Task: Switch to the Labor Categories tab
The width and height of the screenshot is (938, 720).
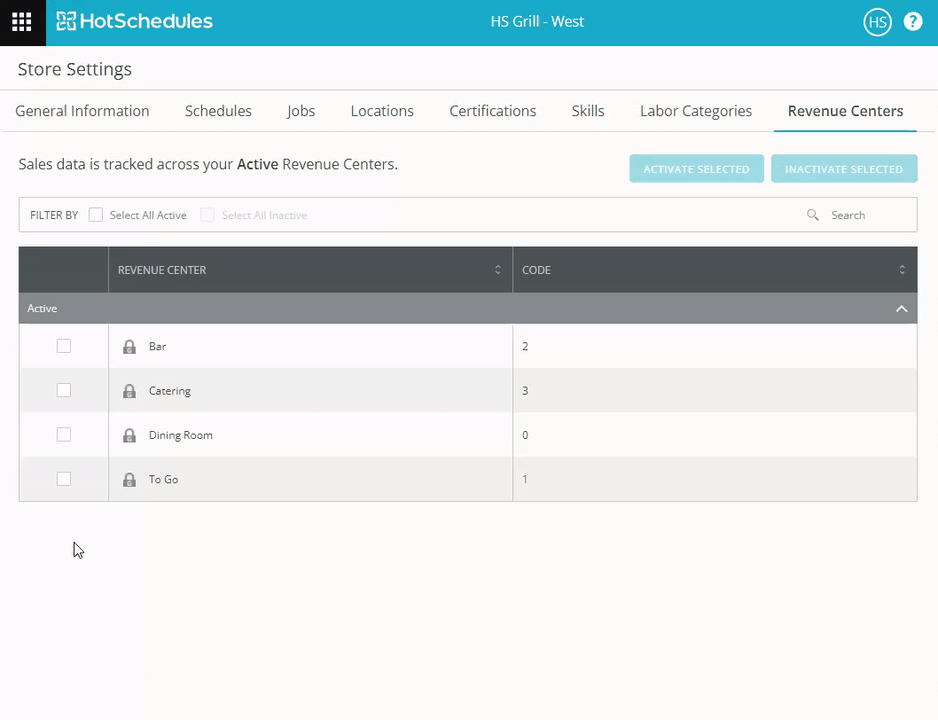Action: point(695,111)
